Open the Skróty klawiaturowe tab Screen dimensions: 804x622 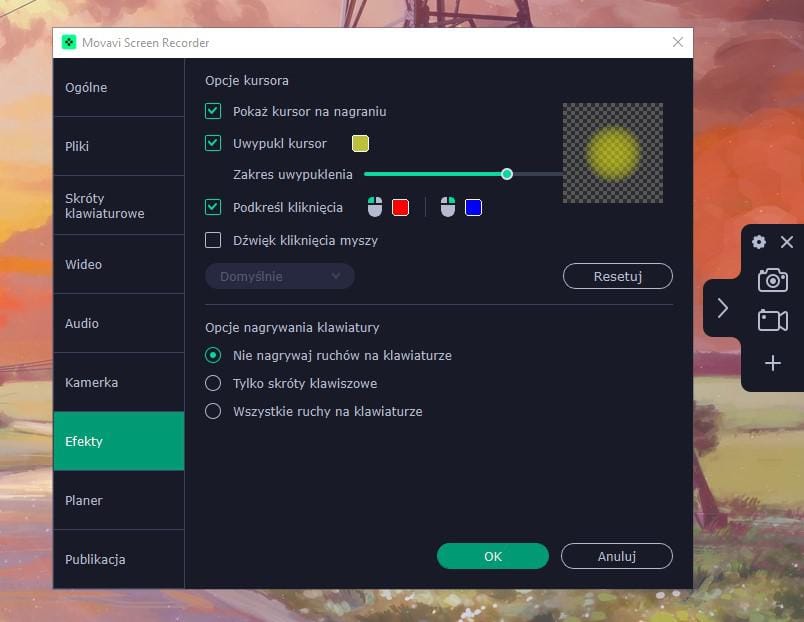coord(118,206)
